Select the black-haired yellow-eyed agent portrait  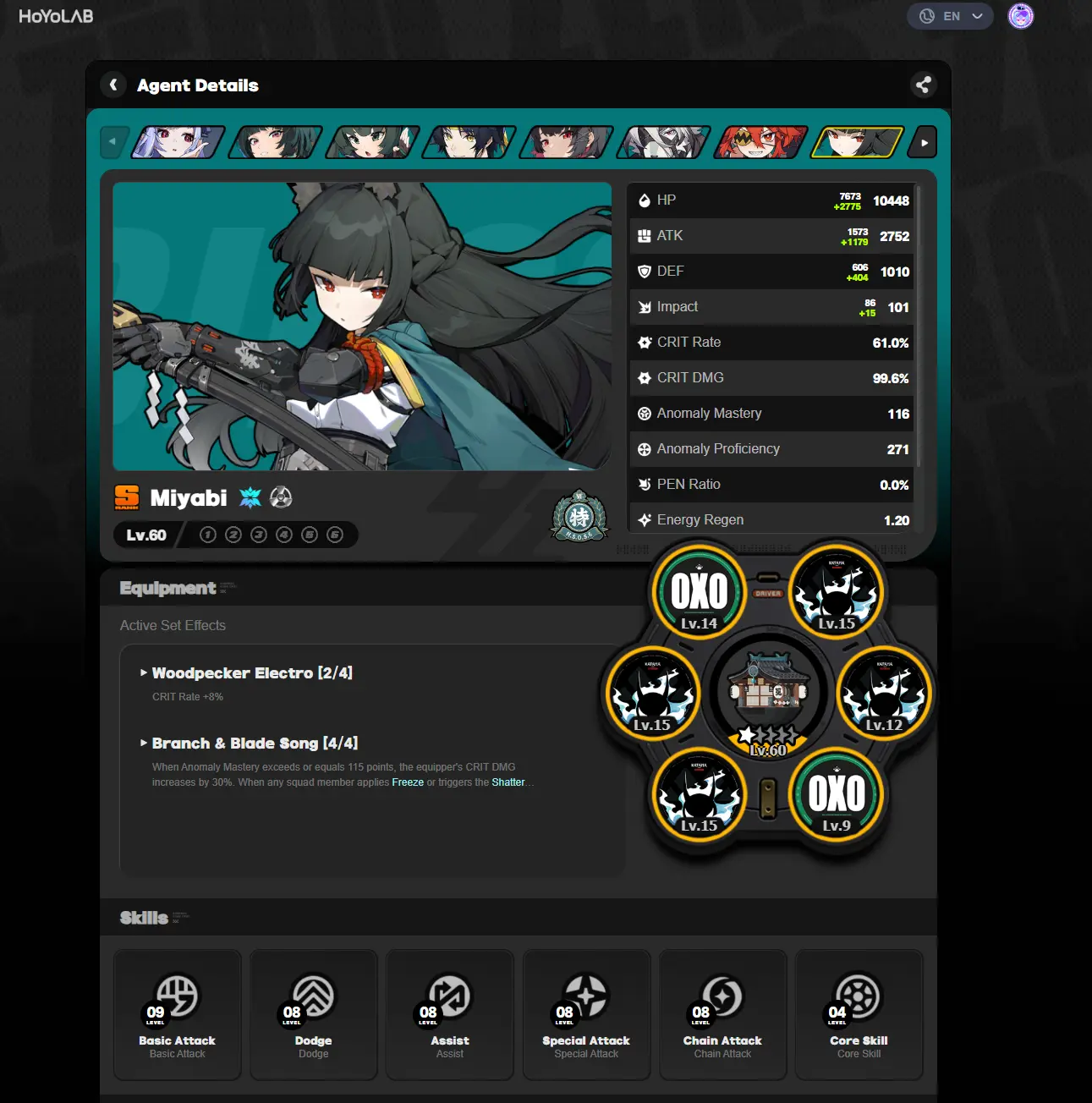469,142
